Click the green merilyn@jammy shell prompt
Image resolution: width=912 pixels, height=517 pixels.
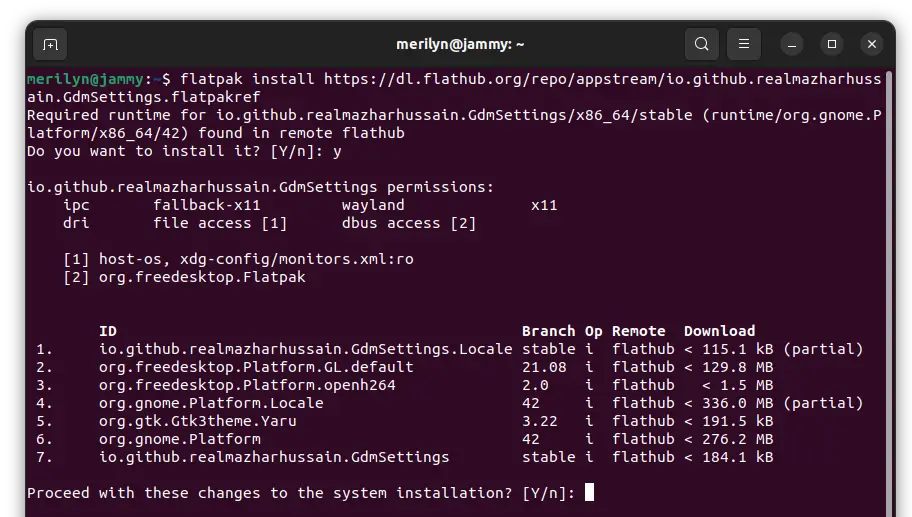86,79
